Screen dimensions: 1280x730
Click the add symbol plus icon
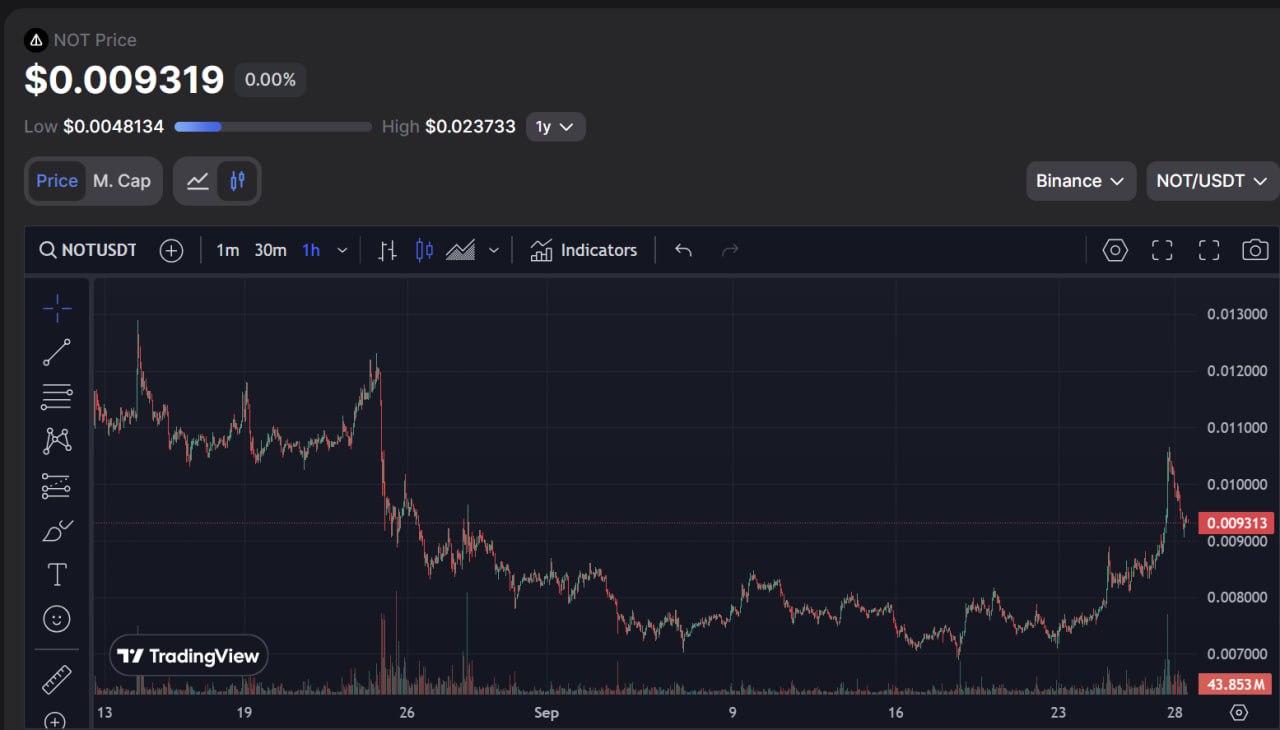[x=171, y=250]
